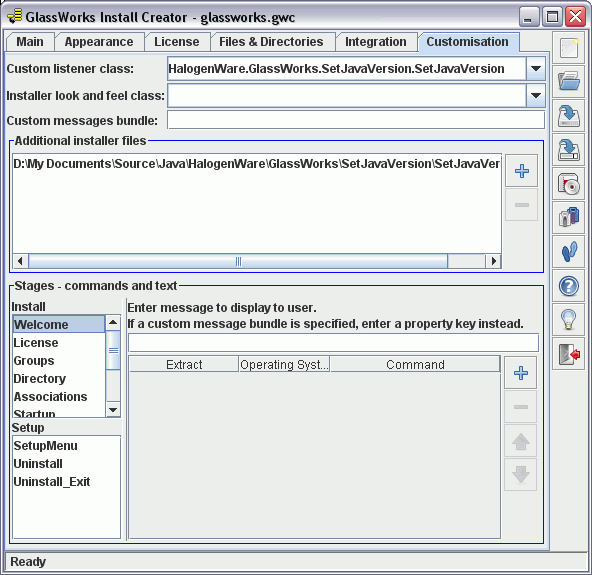Click the Install list scroll up arrow
Viewport: 592px width, 575px height.
113,322
